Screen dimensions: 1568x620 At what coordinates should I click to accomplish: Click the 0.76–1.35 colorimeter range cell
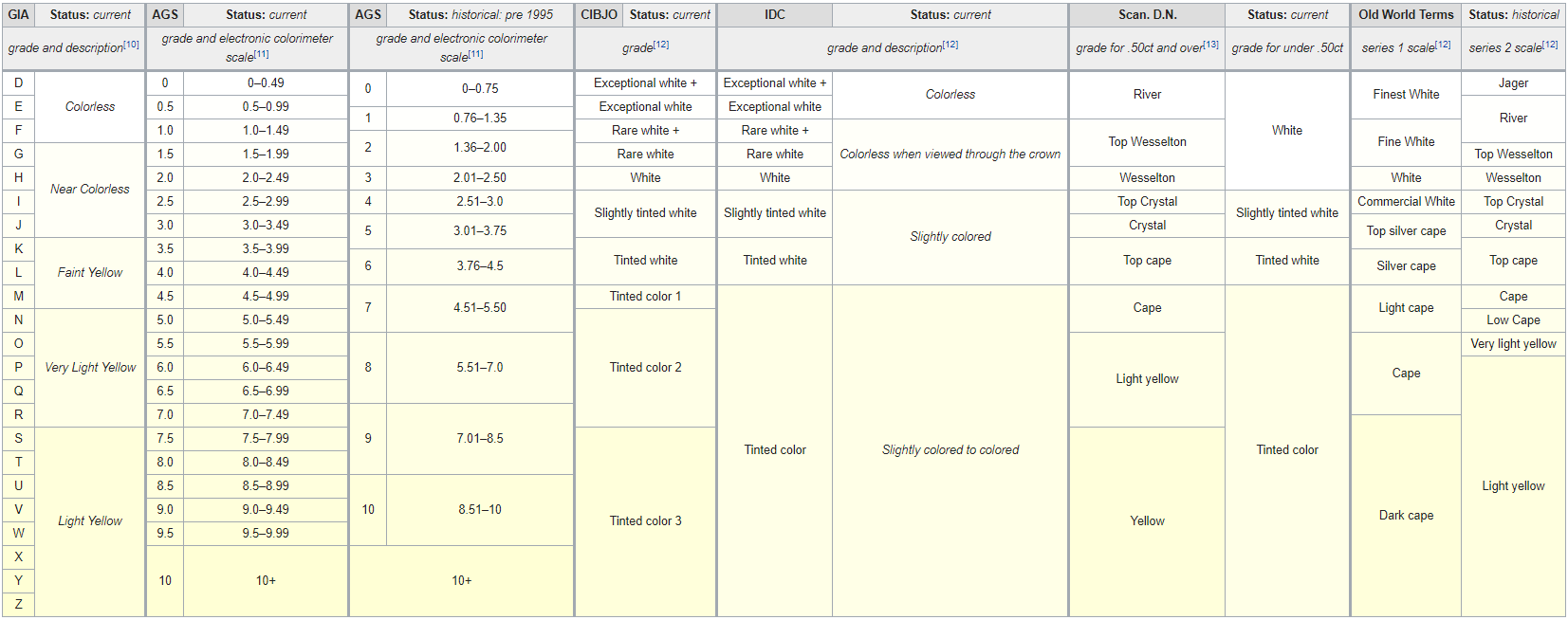(480, 119)
